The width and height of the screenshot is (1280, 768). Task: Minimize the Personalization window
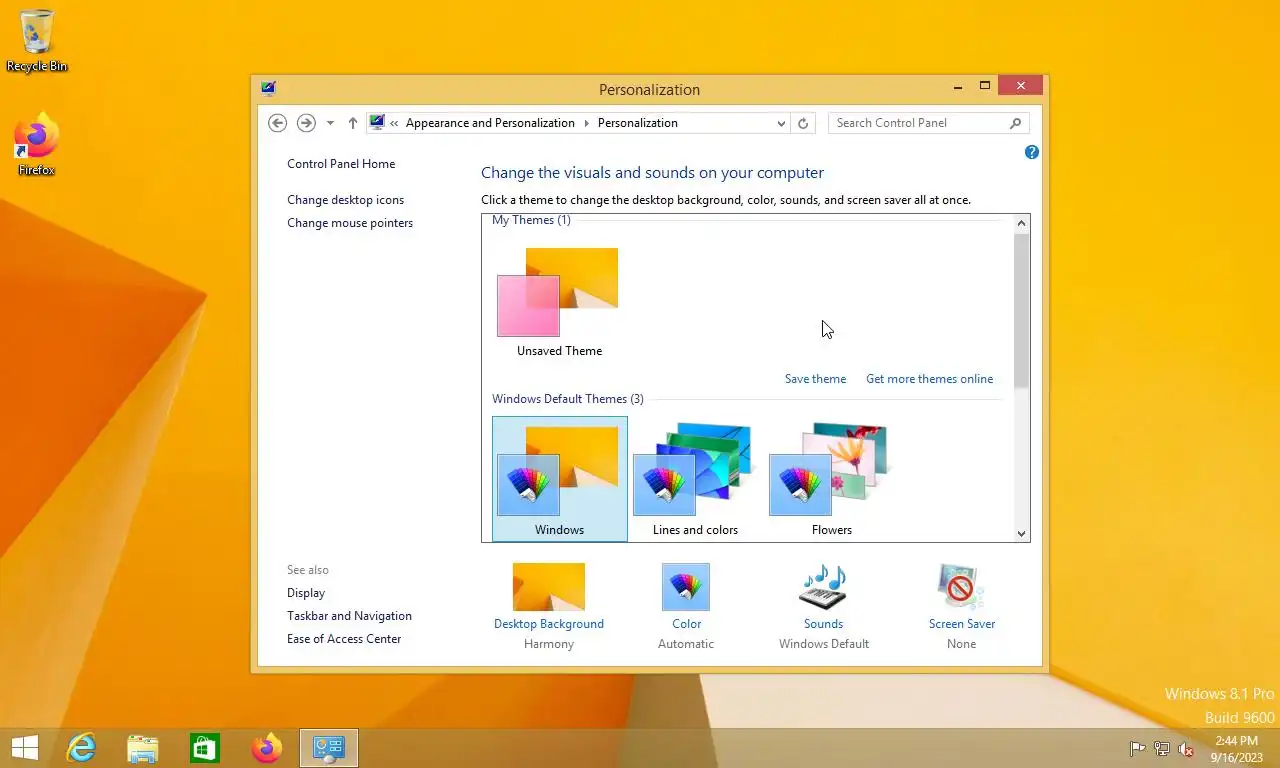click(958, 87)
